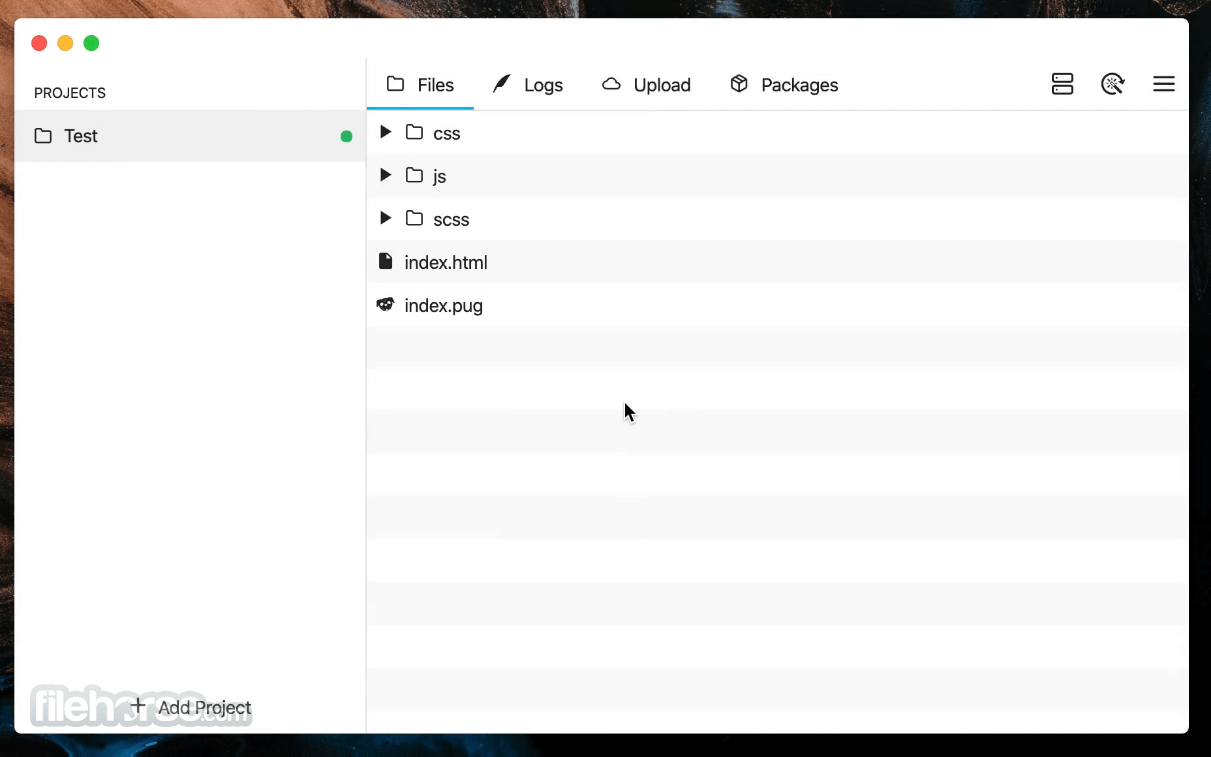
Task: Click the css folder name
Action: click(447, 133)
